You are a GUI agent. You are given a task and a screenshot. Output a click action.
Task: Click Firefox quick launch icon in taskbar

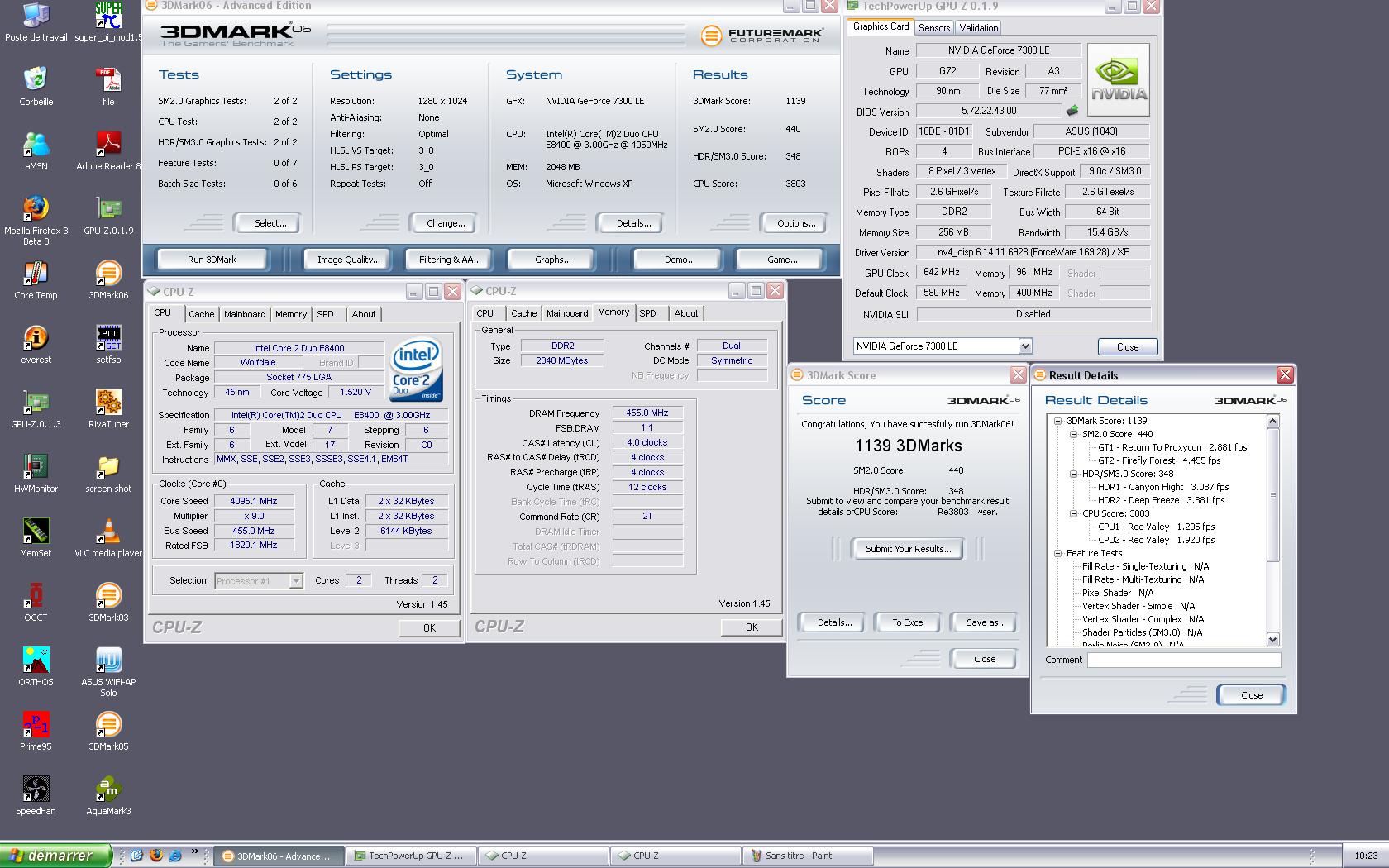click(155, 856)
